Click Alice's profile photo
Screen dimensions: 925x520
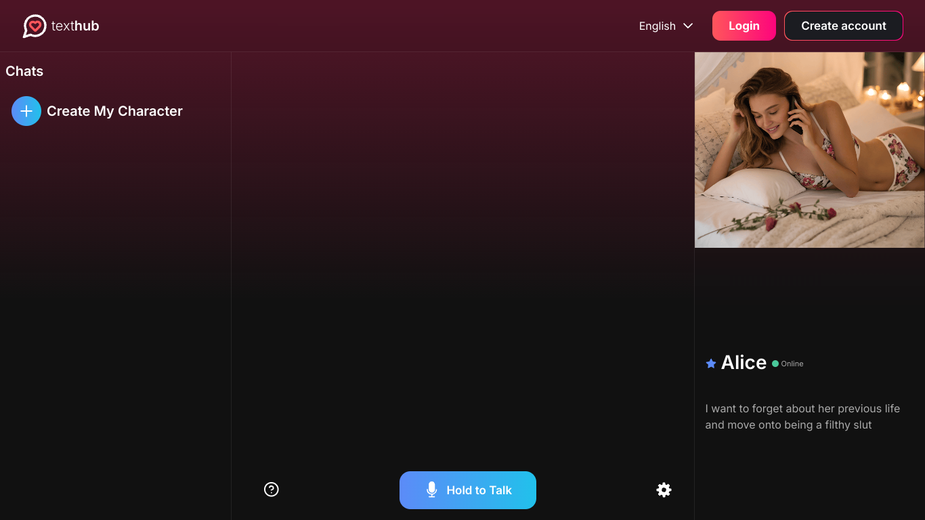point(809,150)
